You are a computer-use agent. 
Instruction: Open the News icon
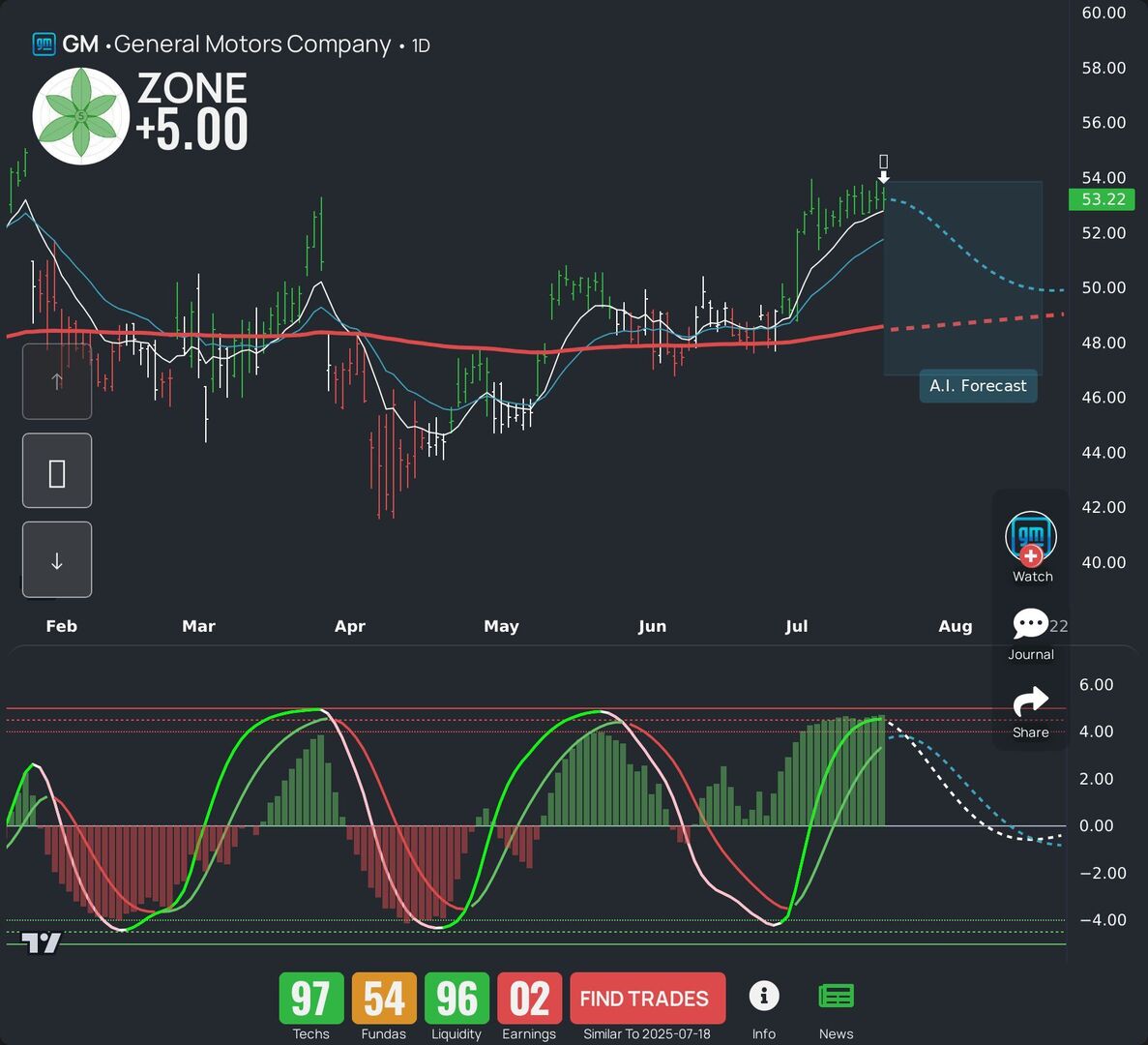tap(836, 997)
